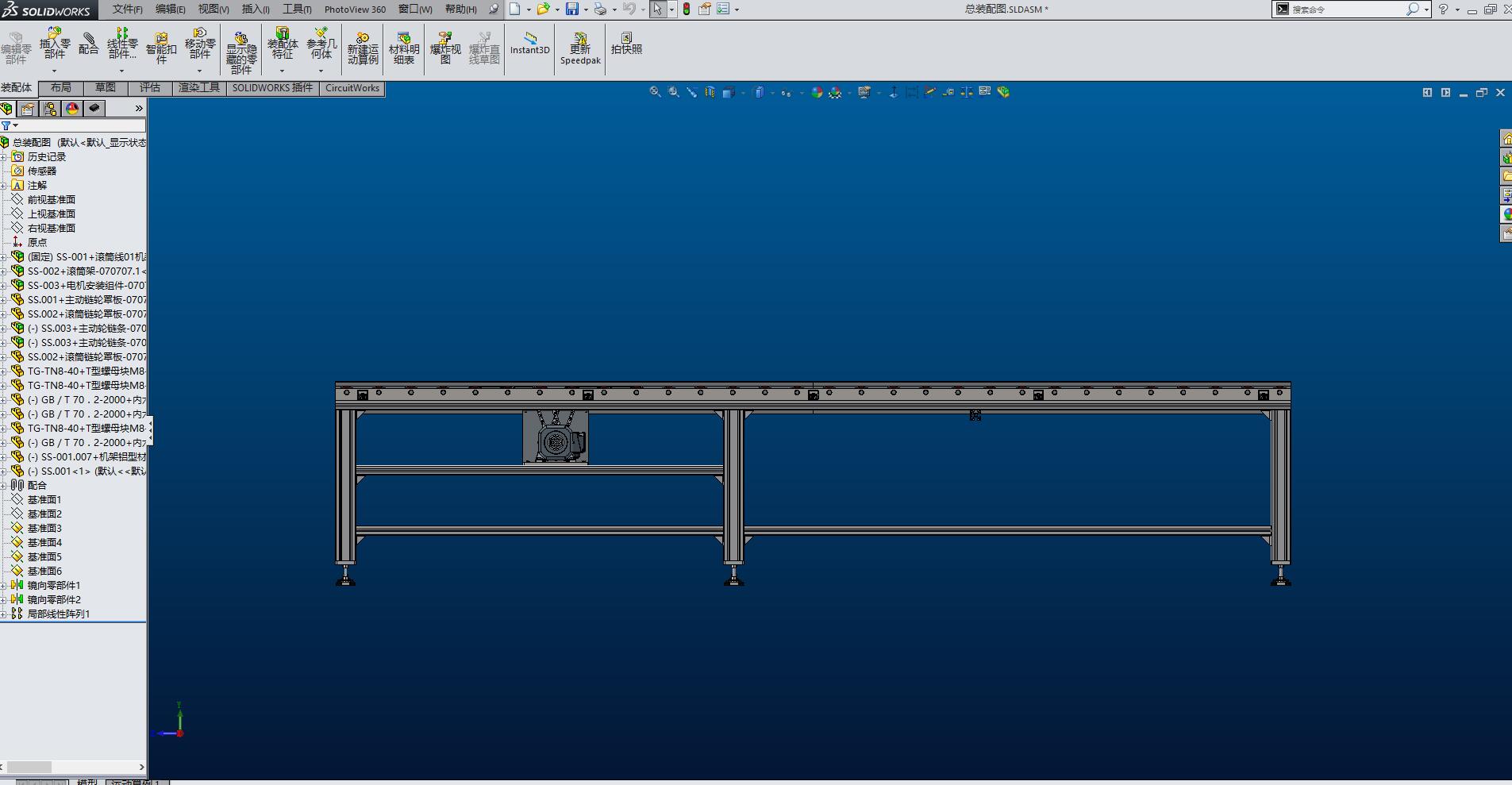Viewport: 1512px width, 785px height.
Task: Toggle Instant3D
Action: click(530, 43)
